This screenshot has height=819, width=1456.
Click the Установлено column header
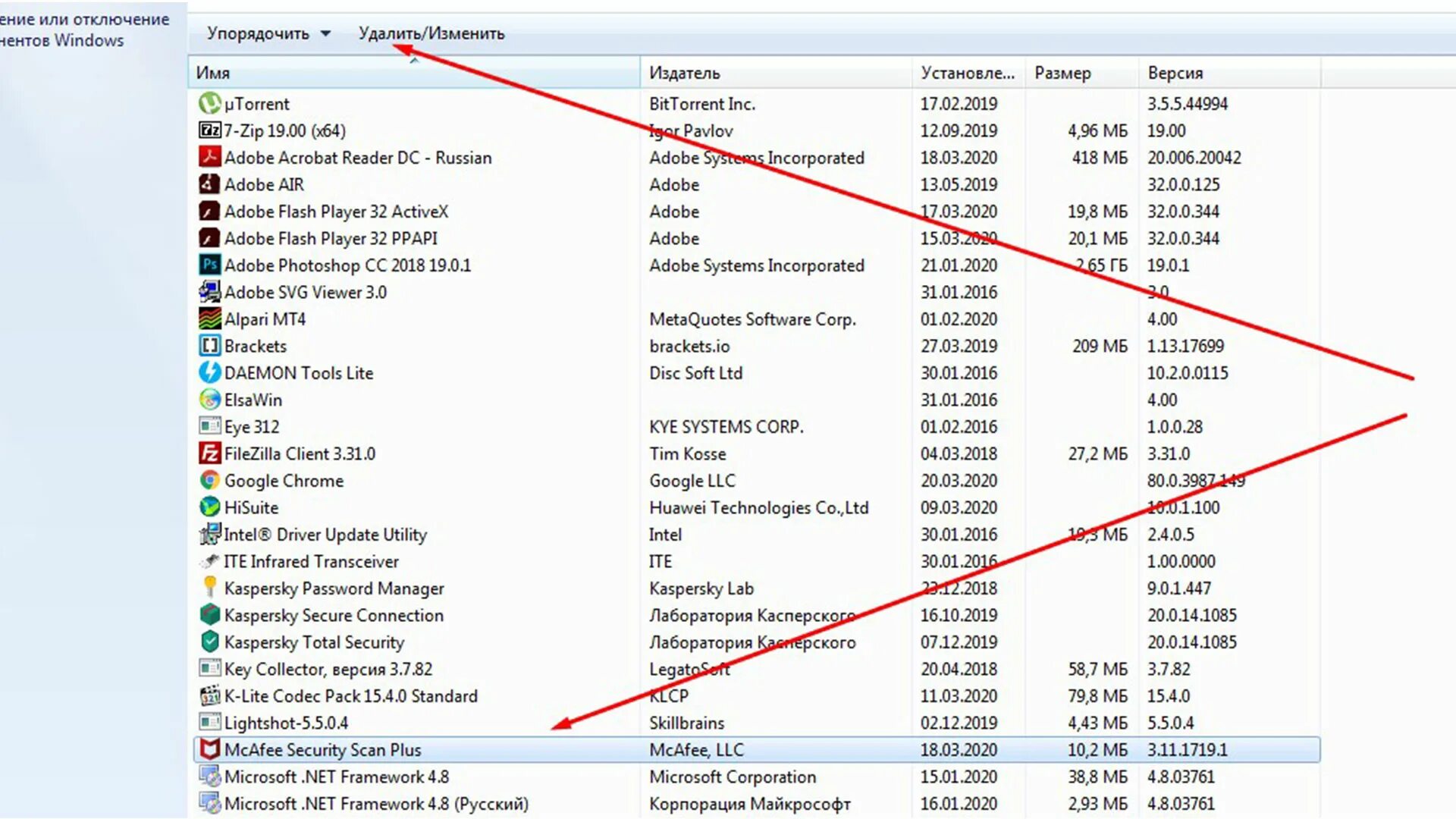pos(967,73)
